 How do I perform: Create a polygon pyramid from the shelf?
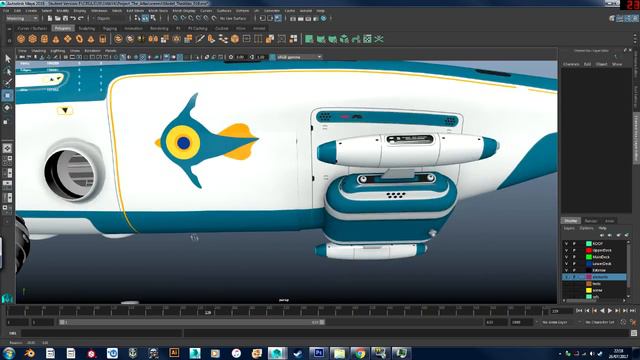pos(91,39)
